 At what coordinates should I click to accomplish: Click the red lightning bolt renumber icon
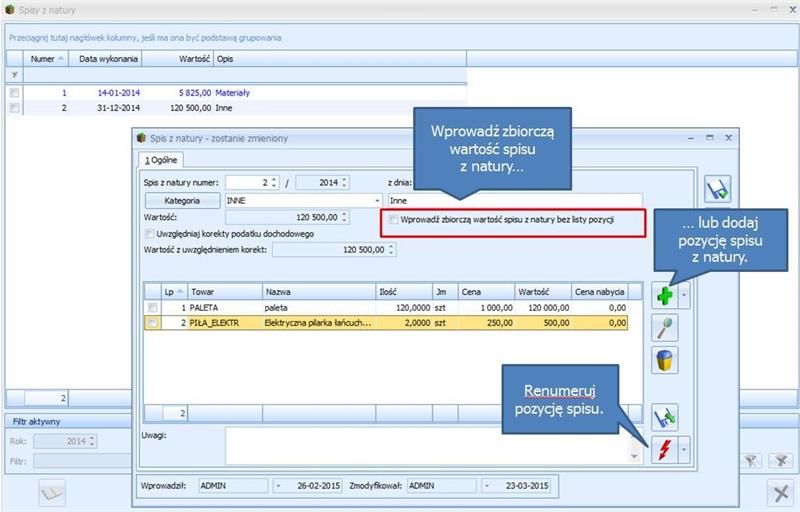click(x=664, y=451)
